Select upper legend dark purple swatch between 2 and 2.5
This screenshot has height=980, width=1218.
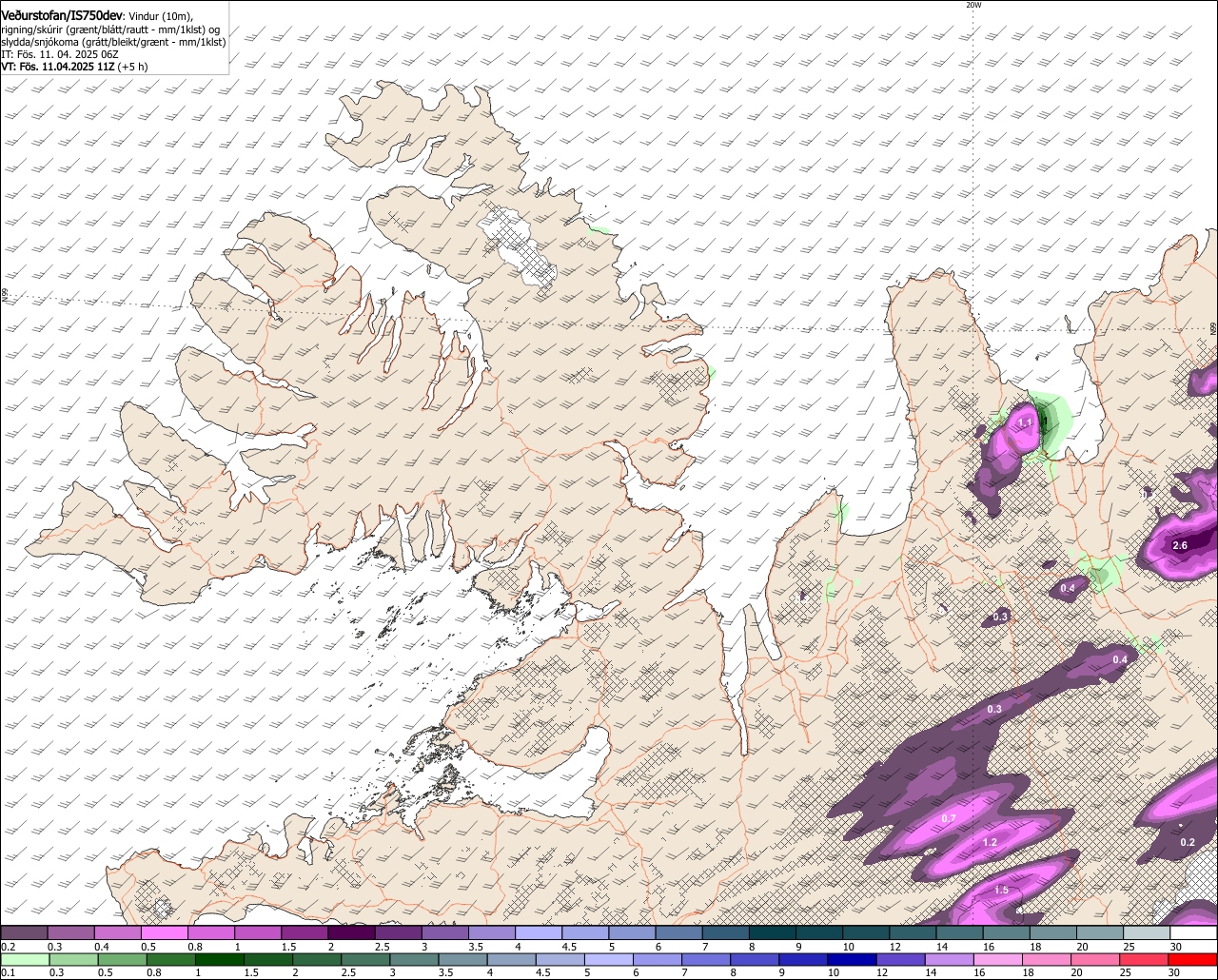point(351,932)
